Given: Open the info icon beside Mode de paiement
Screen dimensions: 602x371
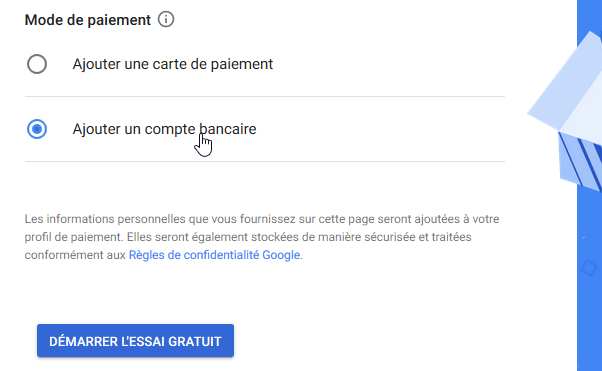Looking at the screenshot, I should [x=166, y=20].
